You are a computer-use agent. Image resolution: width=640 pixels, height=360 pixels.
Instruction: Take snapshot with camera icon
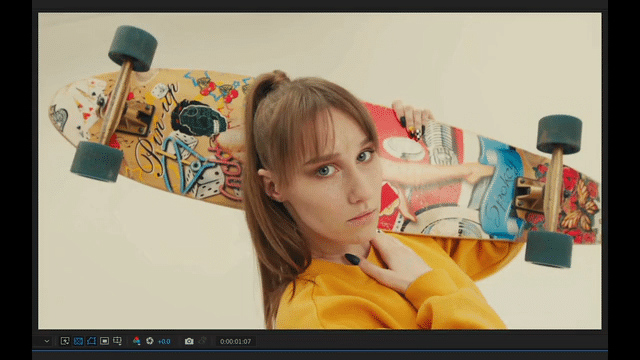tap(189, 341)
